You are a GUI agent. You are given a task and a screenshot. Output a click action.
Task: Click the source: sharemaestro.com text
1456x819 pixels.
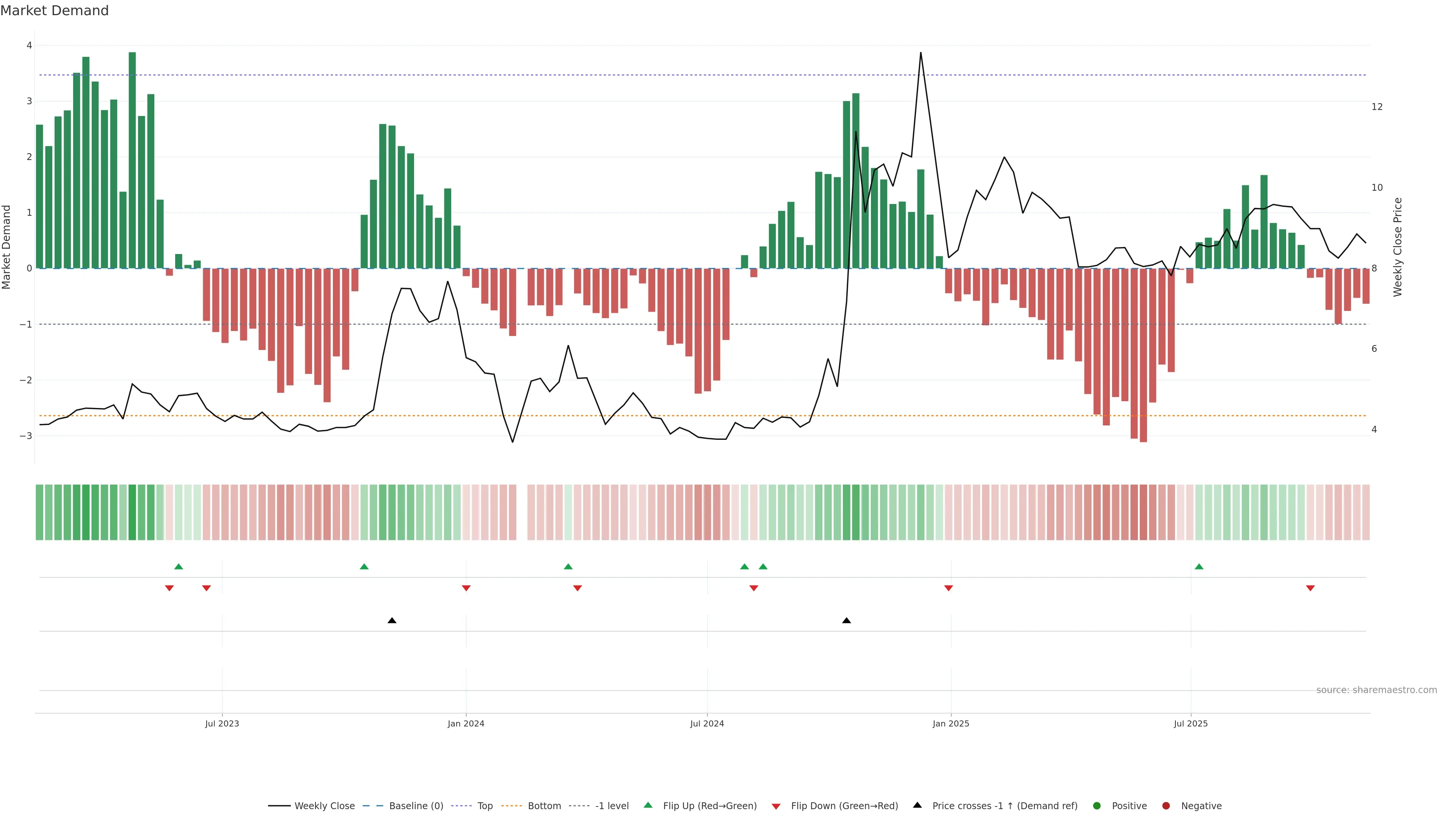pyautogui.click(x=1376, y=690)
